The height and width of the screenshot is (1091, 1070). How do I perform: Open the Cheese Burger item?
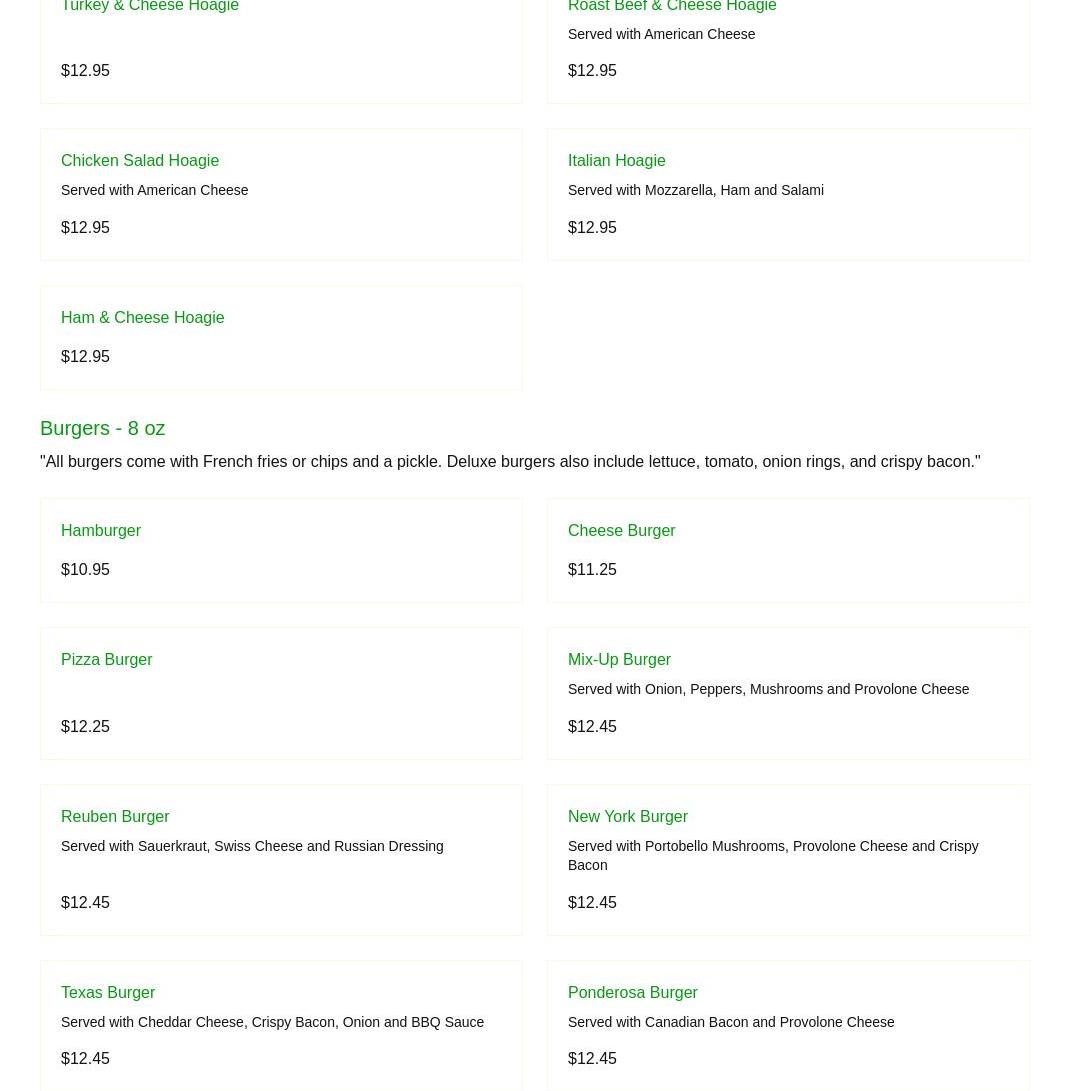[621, 530]
